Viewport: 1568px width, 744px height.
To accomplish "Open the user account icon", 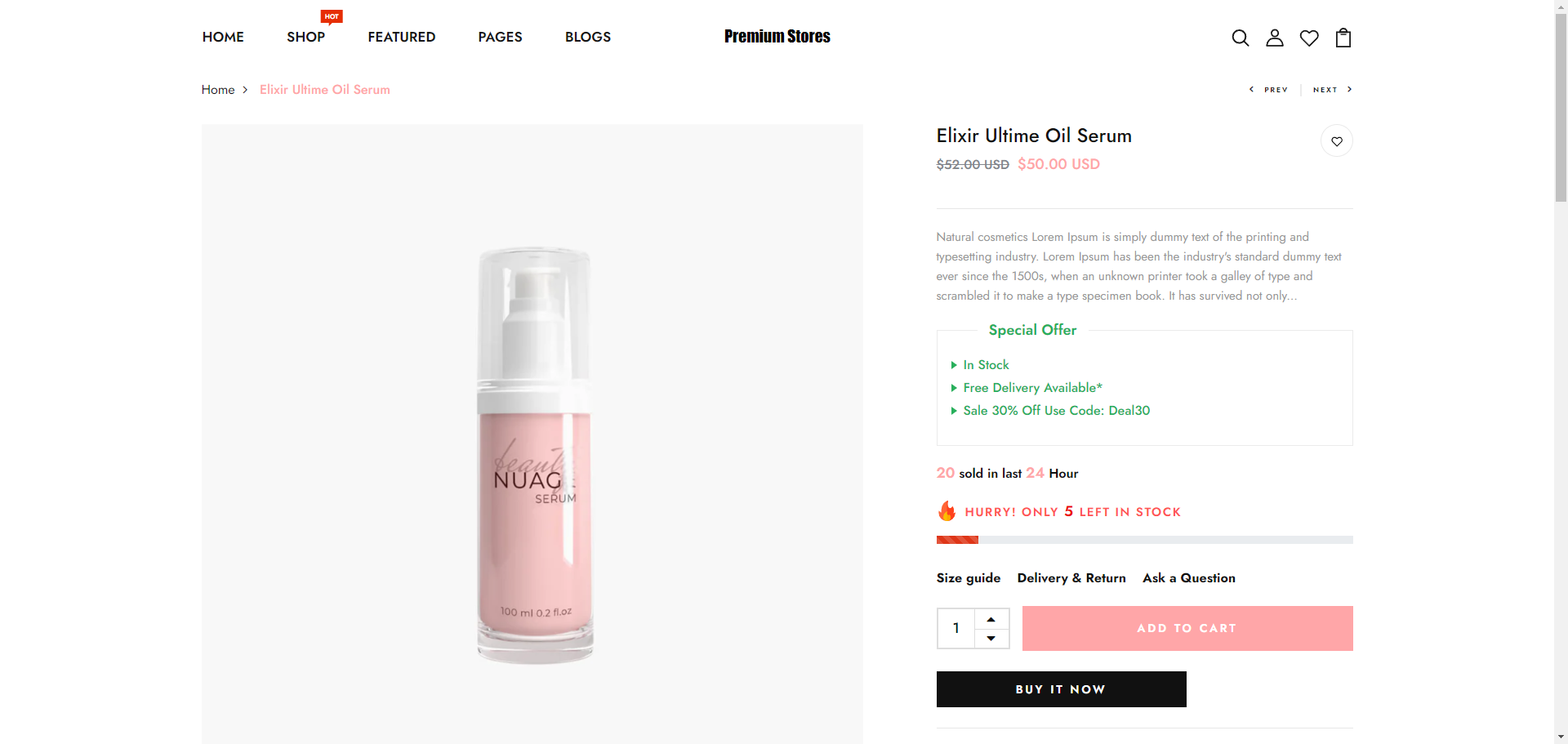I will pos(1274,38).
